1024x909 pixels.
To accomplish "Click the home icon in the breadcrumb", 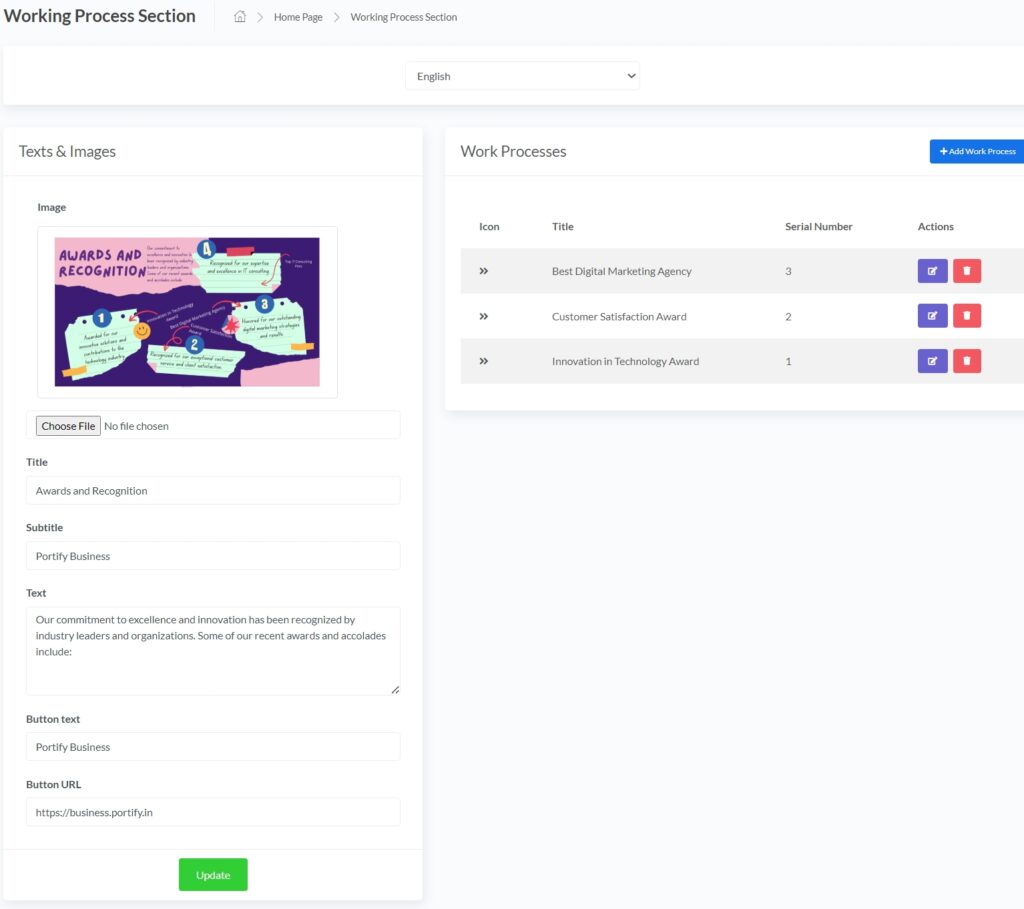I will pyautogui.click(x=240, y=17).
